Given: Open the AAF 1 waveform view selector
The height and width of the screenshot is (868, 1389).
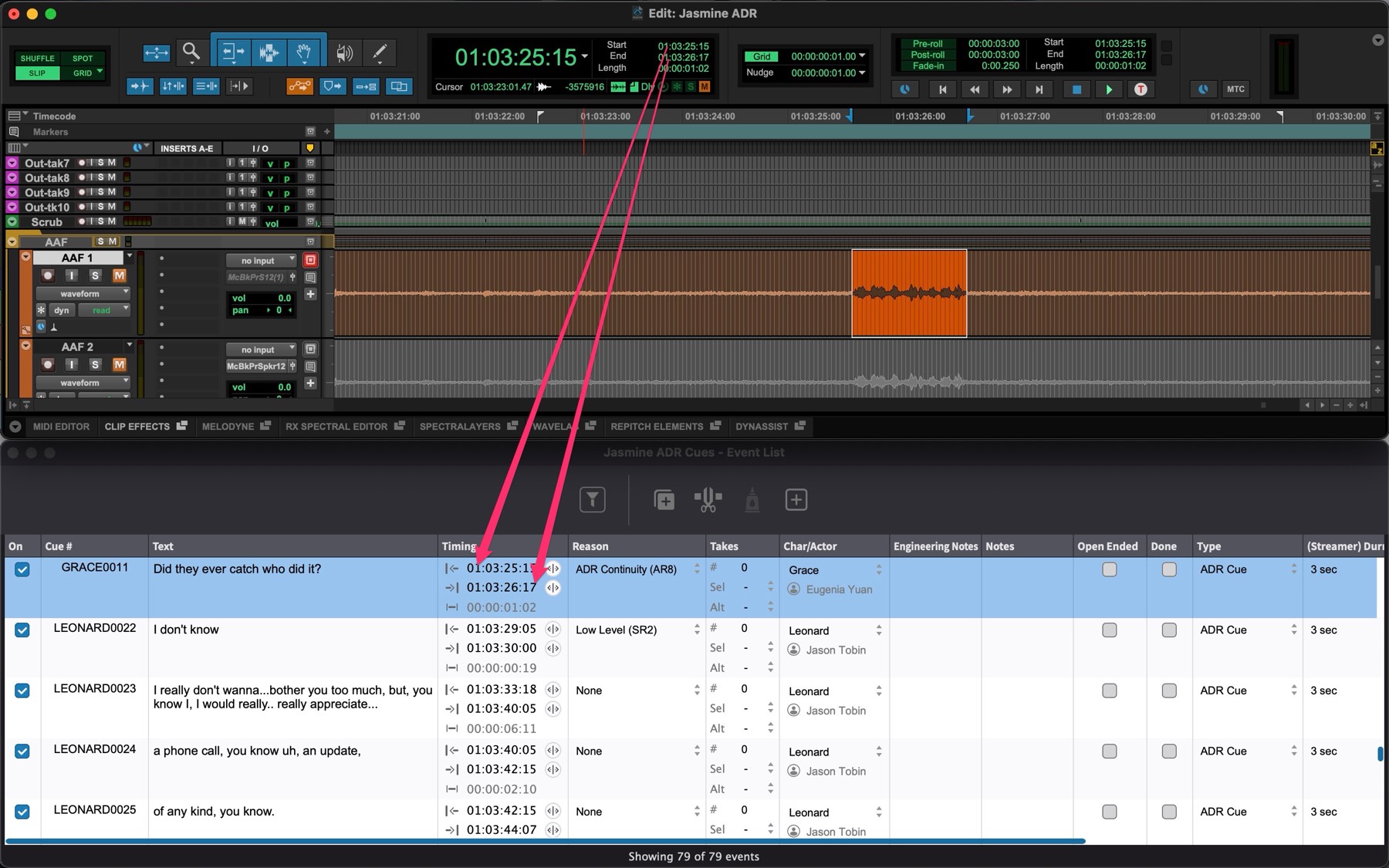Looking at the screenshot, I should tap(83, 293).
